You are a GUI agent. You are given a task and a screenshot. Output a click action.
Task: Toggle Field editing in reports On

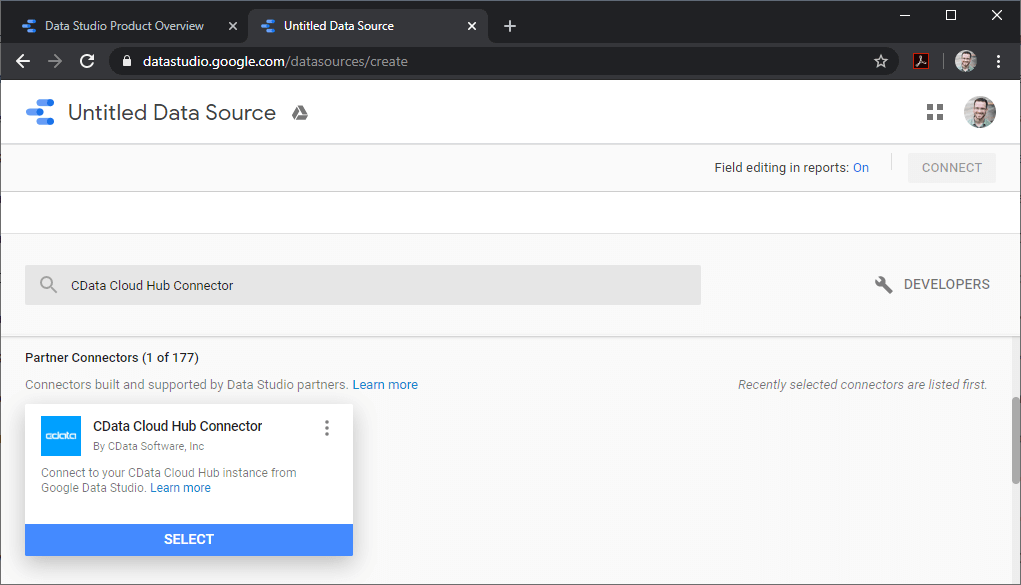coord(860,168)
